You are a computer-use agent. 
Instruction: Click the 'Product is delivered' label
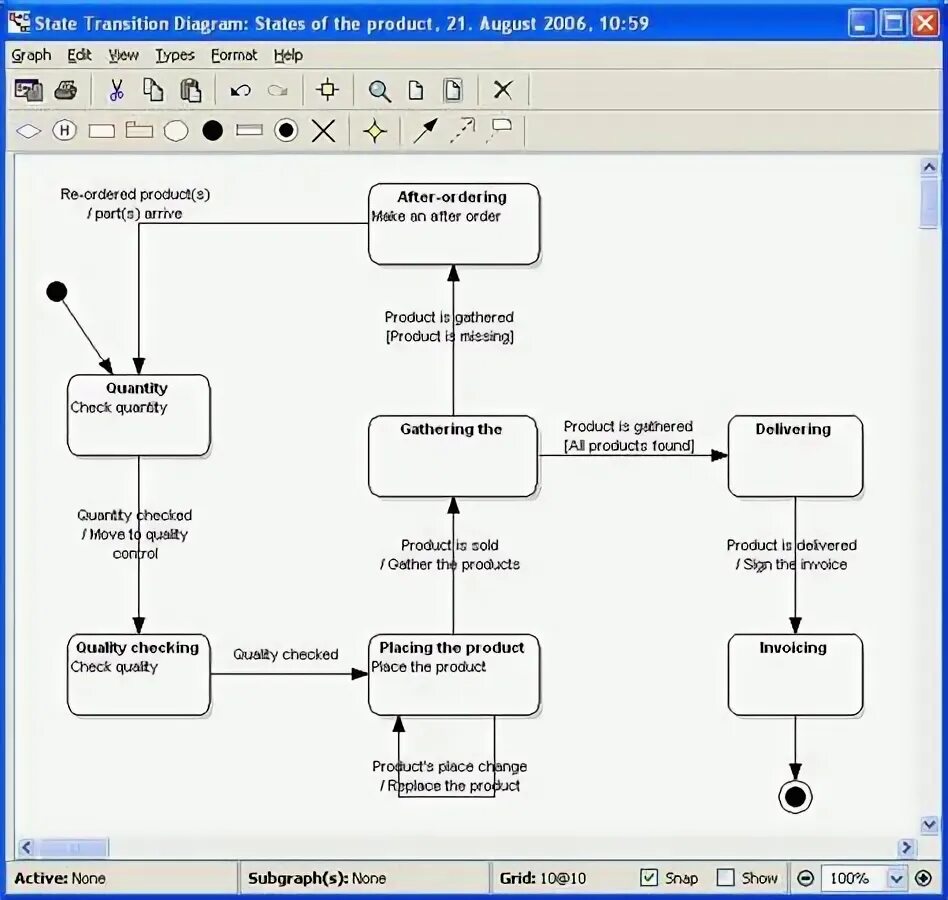[791, 545]
